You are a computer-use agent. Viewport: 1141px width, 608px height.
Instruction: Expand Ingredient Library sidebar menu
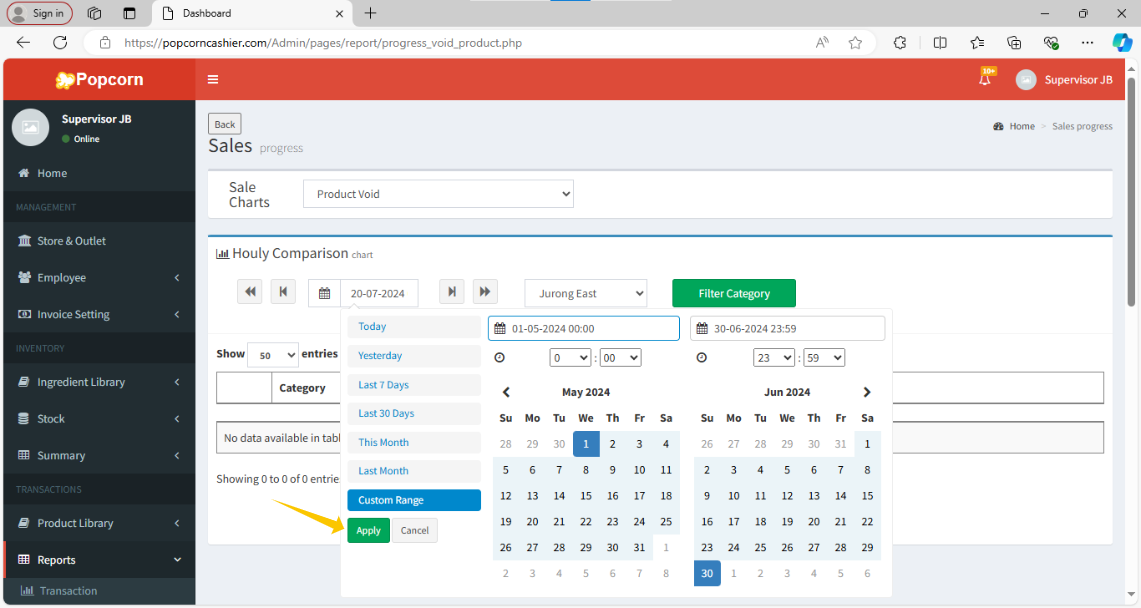click(99, 382)
